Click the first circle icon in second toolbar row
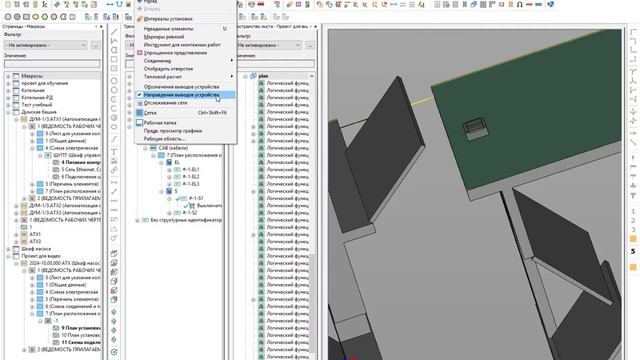 pos(8,17)
